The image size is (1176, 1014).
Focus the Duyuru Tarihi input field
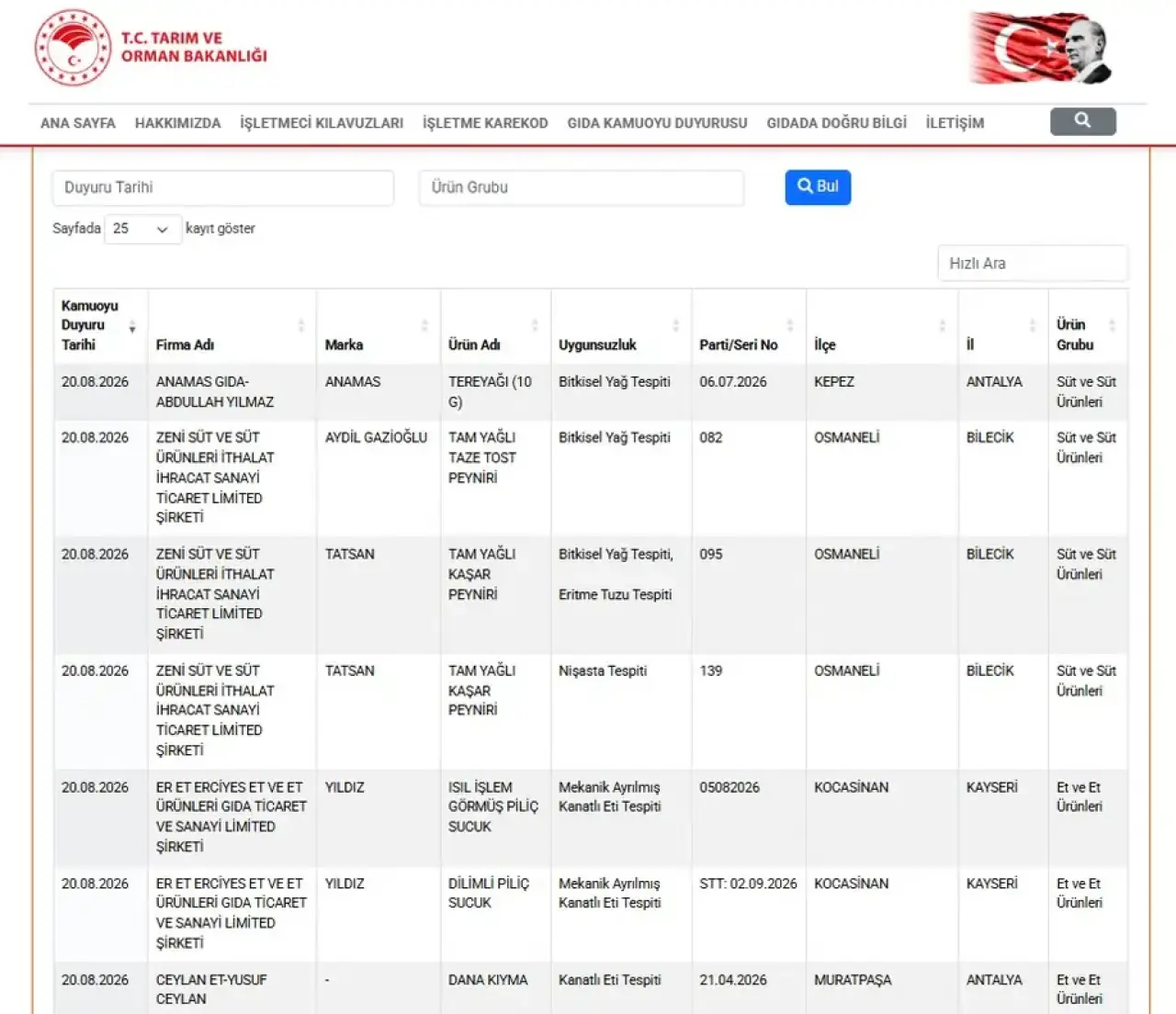(223, 187)
